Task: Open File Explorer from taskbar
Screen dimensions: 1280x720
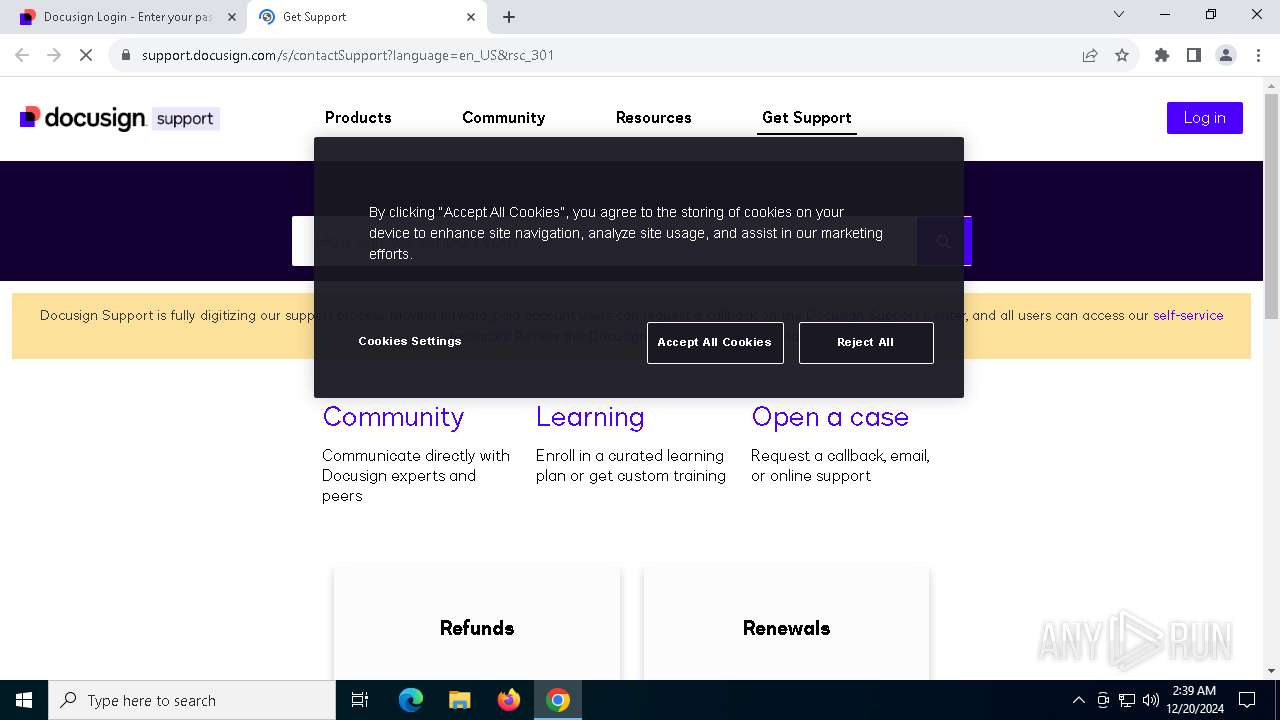Action: pyautogui.click(x=460, y=700)
